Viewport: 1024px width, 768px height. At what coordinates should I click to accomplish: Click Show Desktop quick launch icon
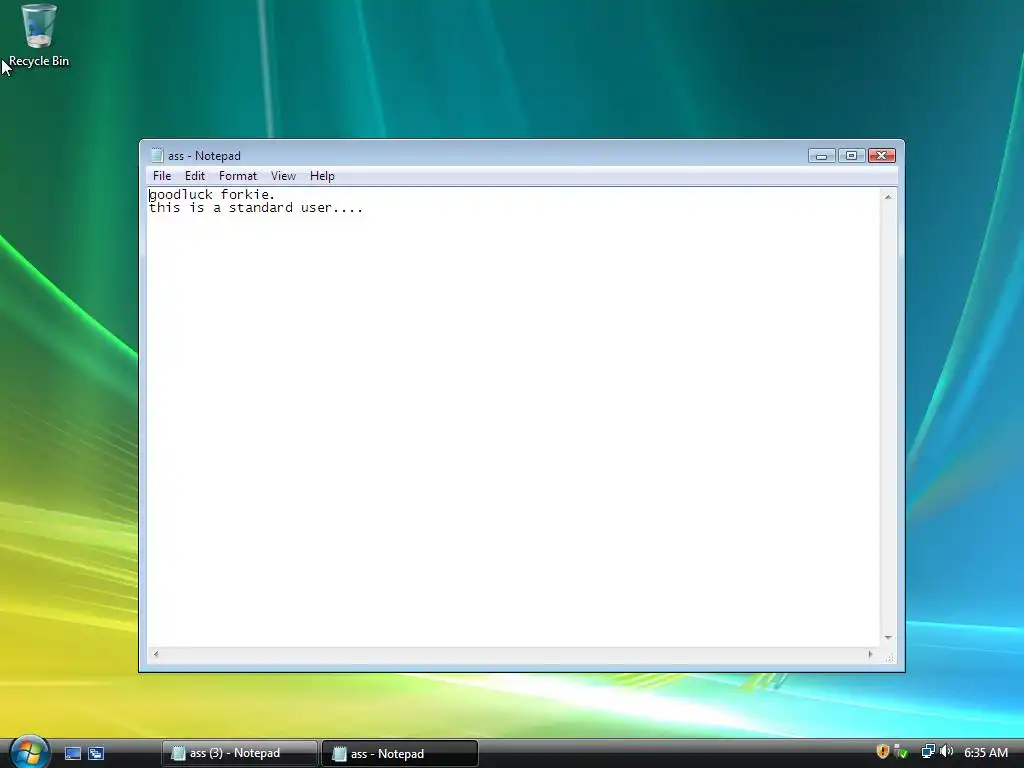[x=72, y=753]
